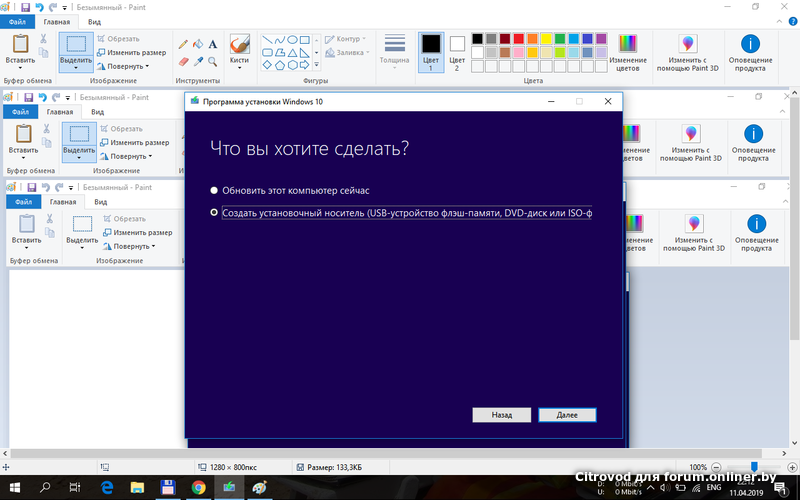Image resolution: width=800 pixels, height=500 pixels.
Task: Open File Explorer from the taskbar
Action: click(137, 488)
